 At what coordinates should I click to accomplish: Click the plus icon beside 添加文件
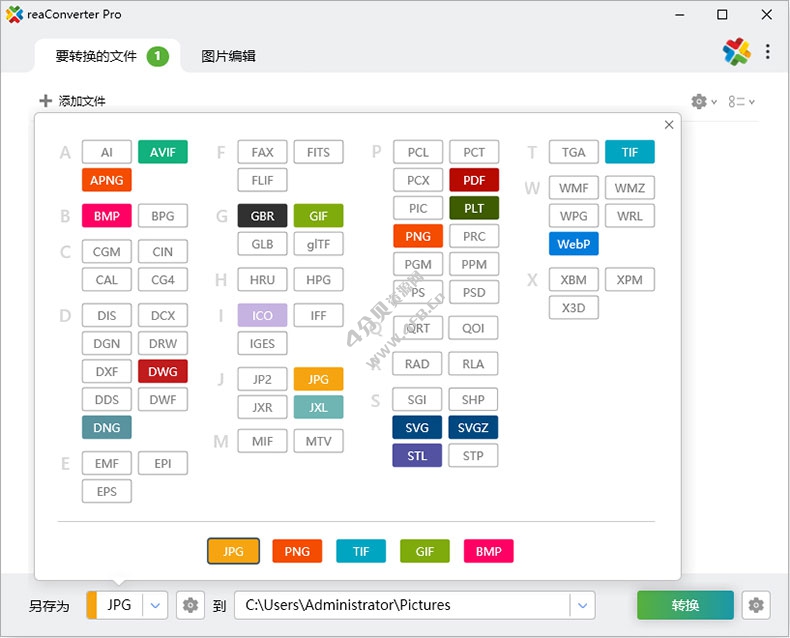pyautogui.click(x=45, y=101)
